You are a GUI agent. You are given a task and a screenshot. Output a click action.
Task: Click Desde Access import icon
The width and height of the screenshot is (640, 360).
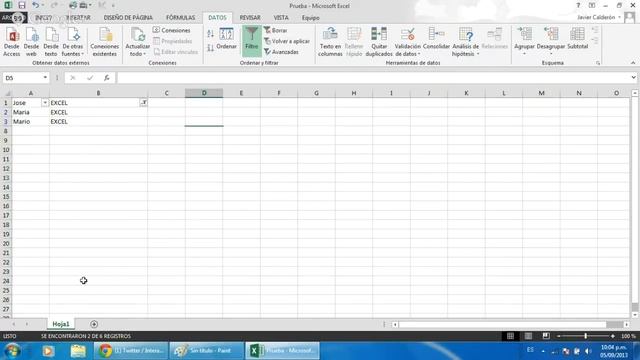11,42
